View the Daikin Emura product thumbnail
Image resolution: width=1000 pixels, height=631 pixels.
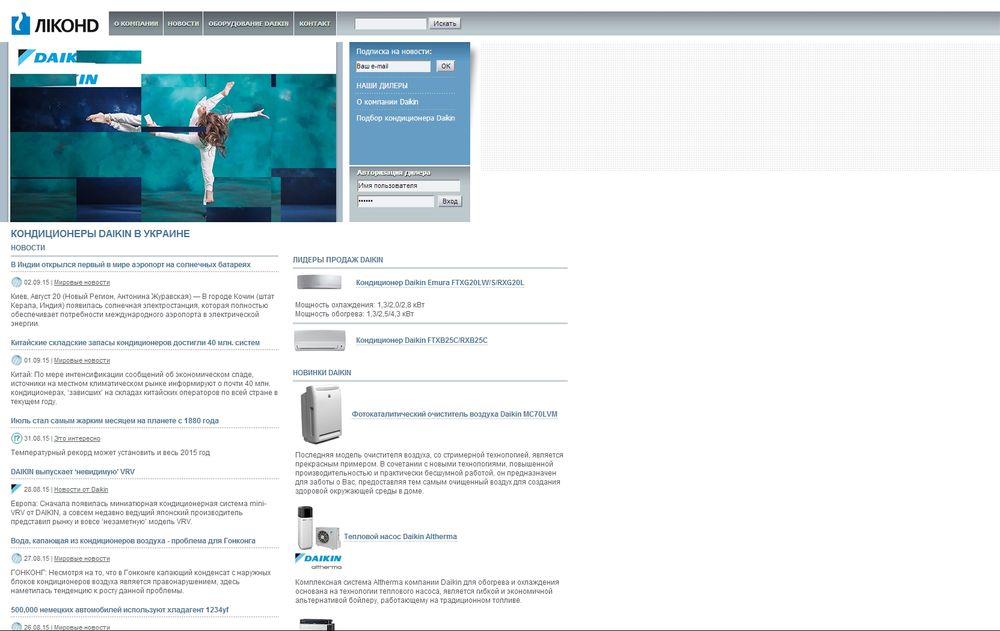coord(319,282)
